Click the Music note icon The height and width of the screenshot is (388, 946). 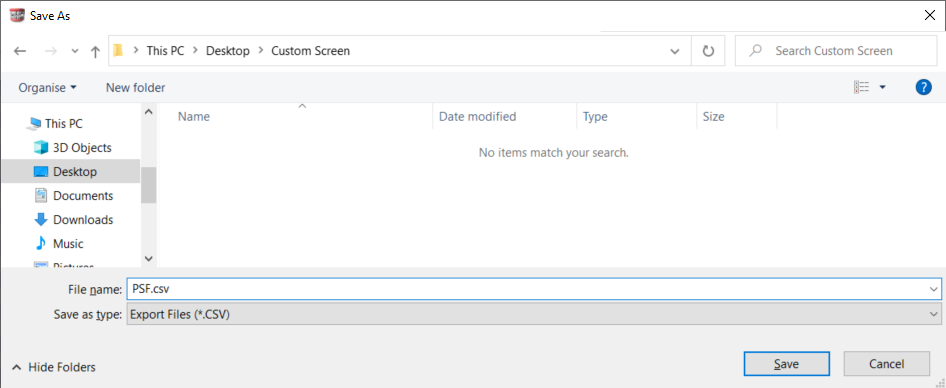point(40,244)
